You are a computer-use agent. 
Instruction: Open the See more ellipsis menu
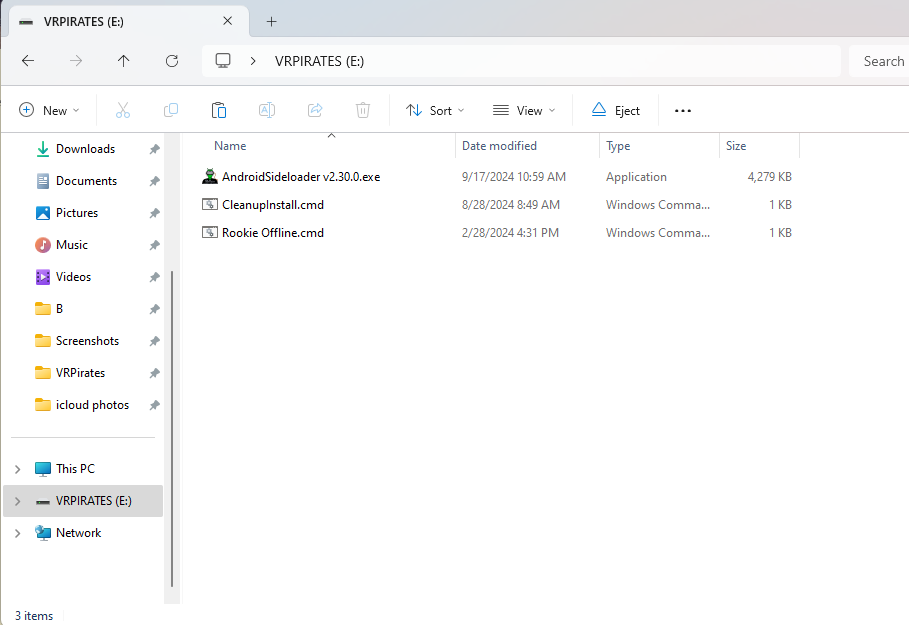683,110
